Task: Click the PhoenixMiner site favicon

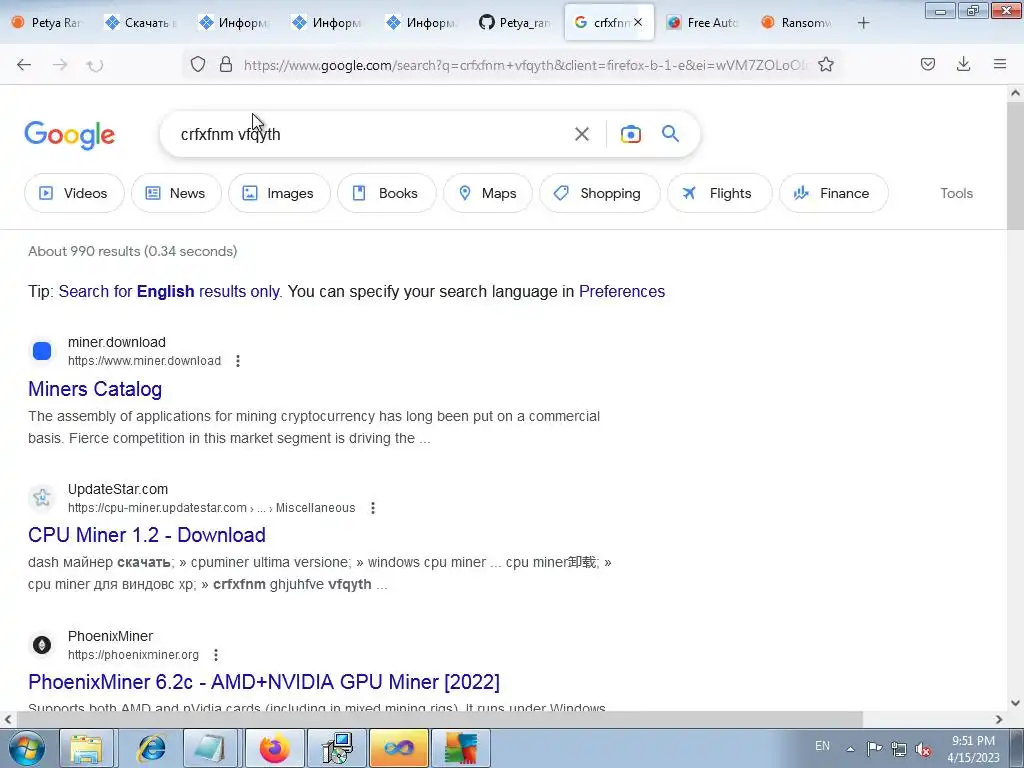Action: (42, 645)
